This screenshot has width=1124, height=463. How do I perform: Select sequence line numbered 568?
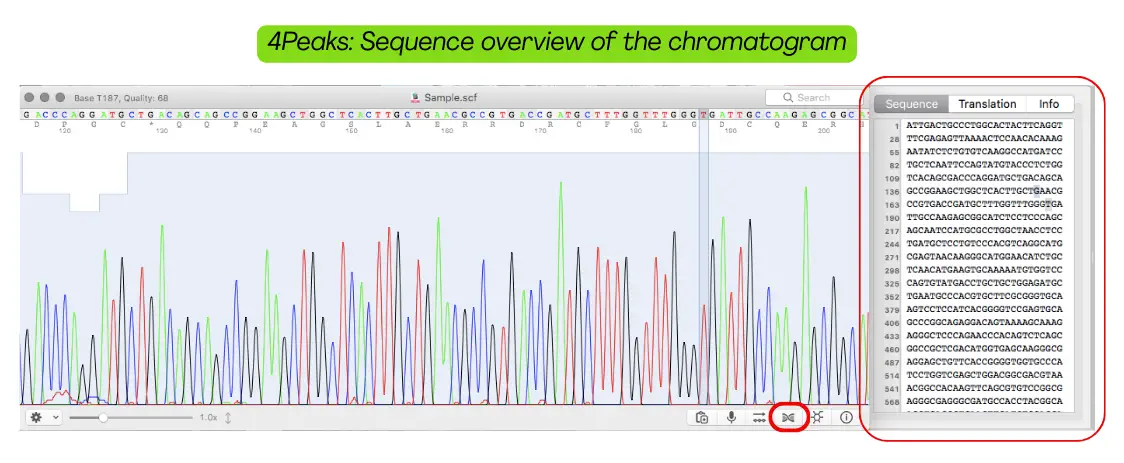coord(984,401)
